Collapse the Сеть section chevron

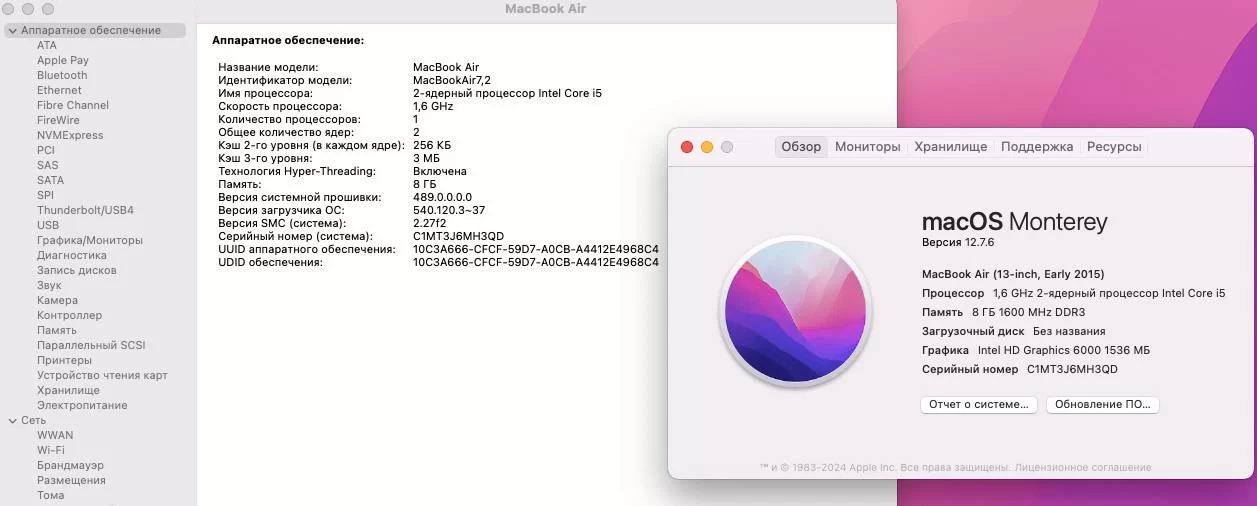(12, 421)
